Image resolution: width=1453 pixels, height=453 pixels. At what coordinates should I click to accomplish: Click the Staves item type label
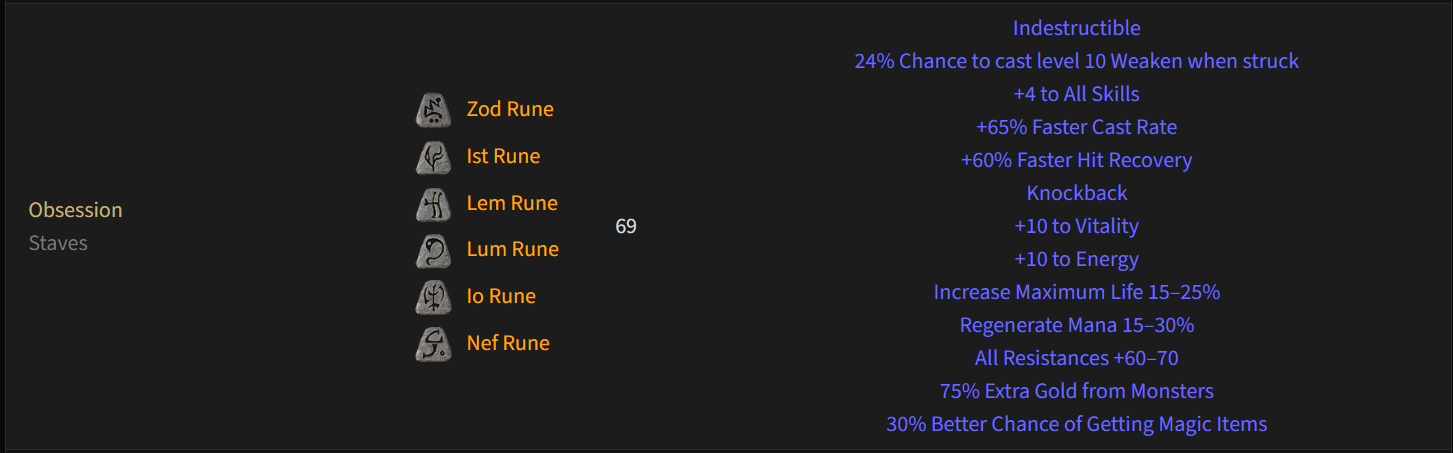coord(58,243)
